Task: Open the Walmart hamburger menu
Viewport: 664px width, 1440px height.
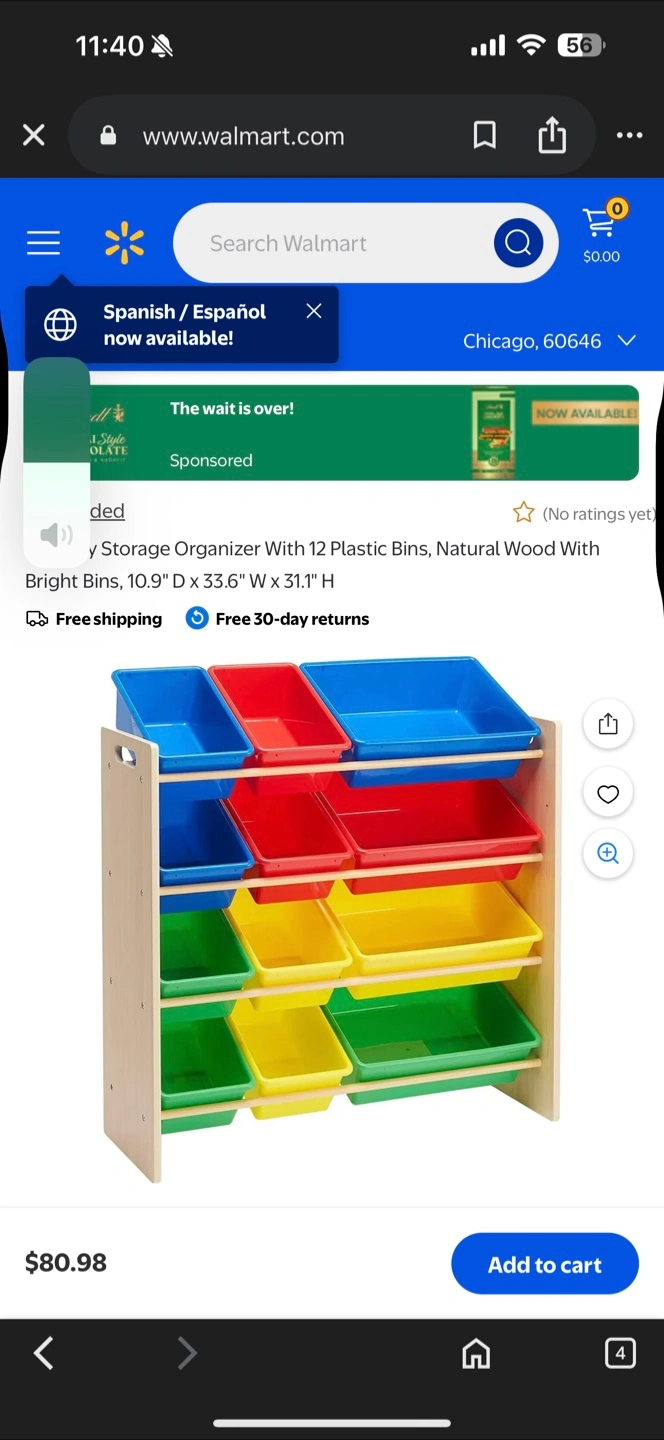Action: coord(43,243)
